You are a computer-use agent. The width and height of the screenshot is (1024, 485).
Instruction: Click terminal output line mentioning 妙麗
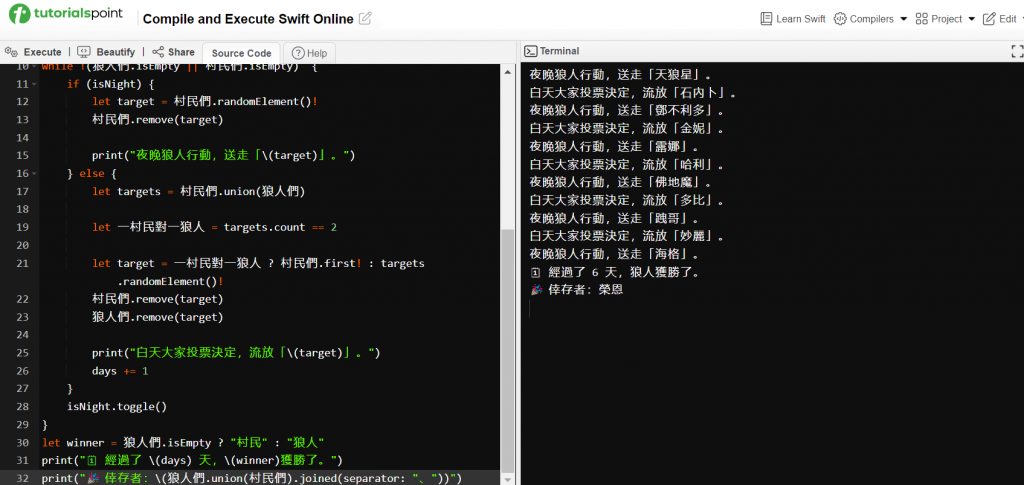(x=627, y=236)
